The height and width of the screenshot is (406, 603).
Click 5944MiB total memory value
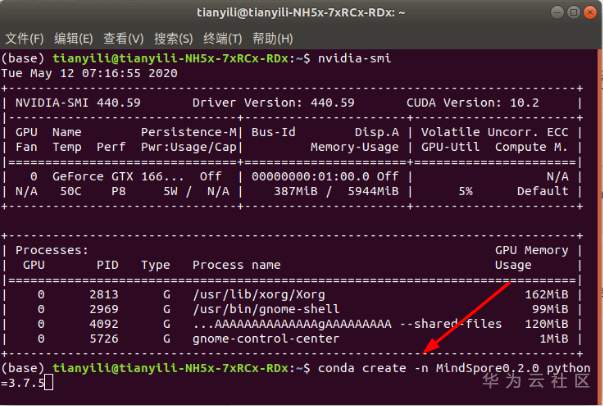point(373,191)
